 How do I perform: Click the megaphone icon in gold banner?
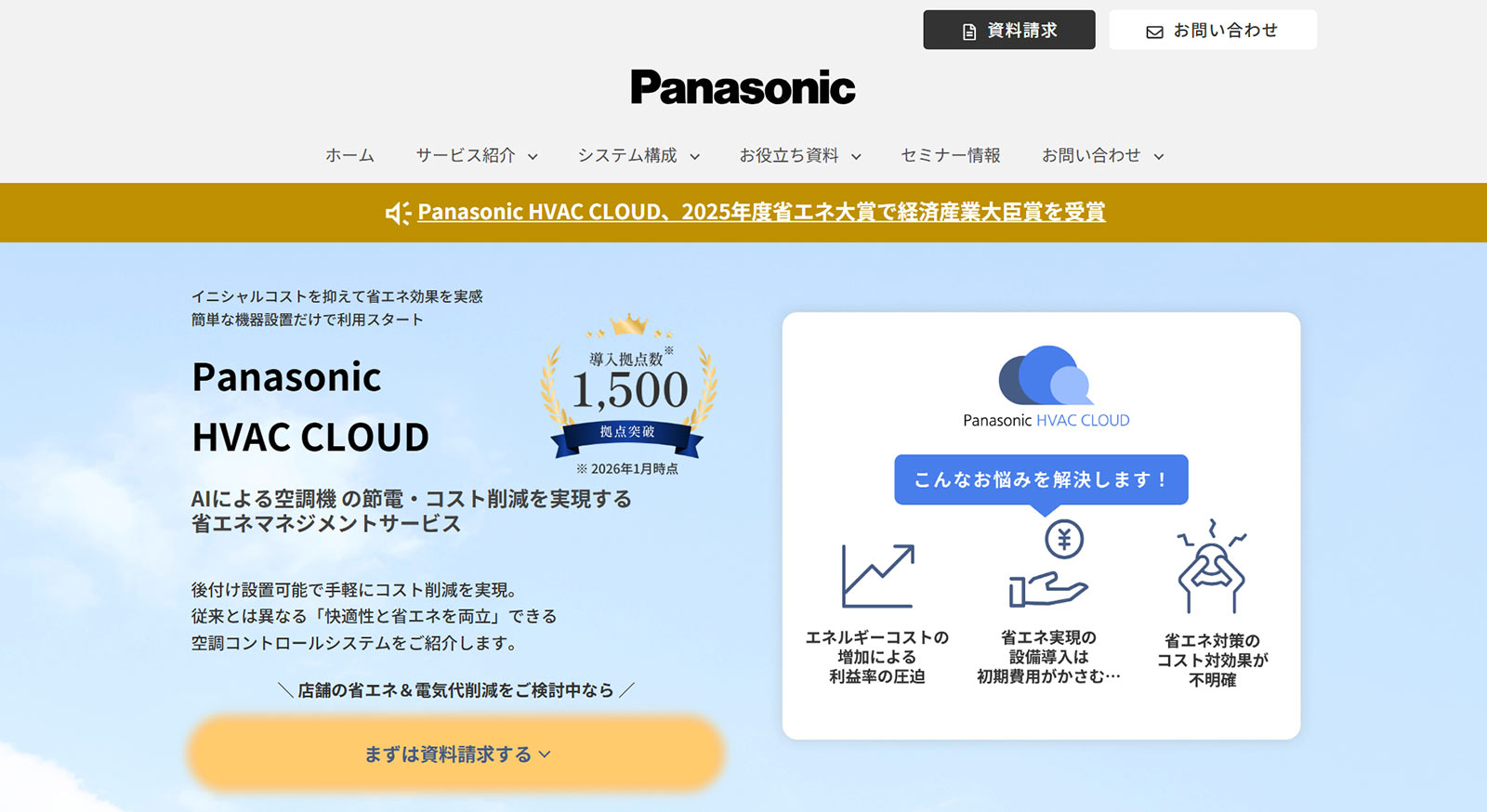(398, 213)
